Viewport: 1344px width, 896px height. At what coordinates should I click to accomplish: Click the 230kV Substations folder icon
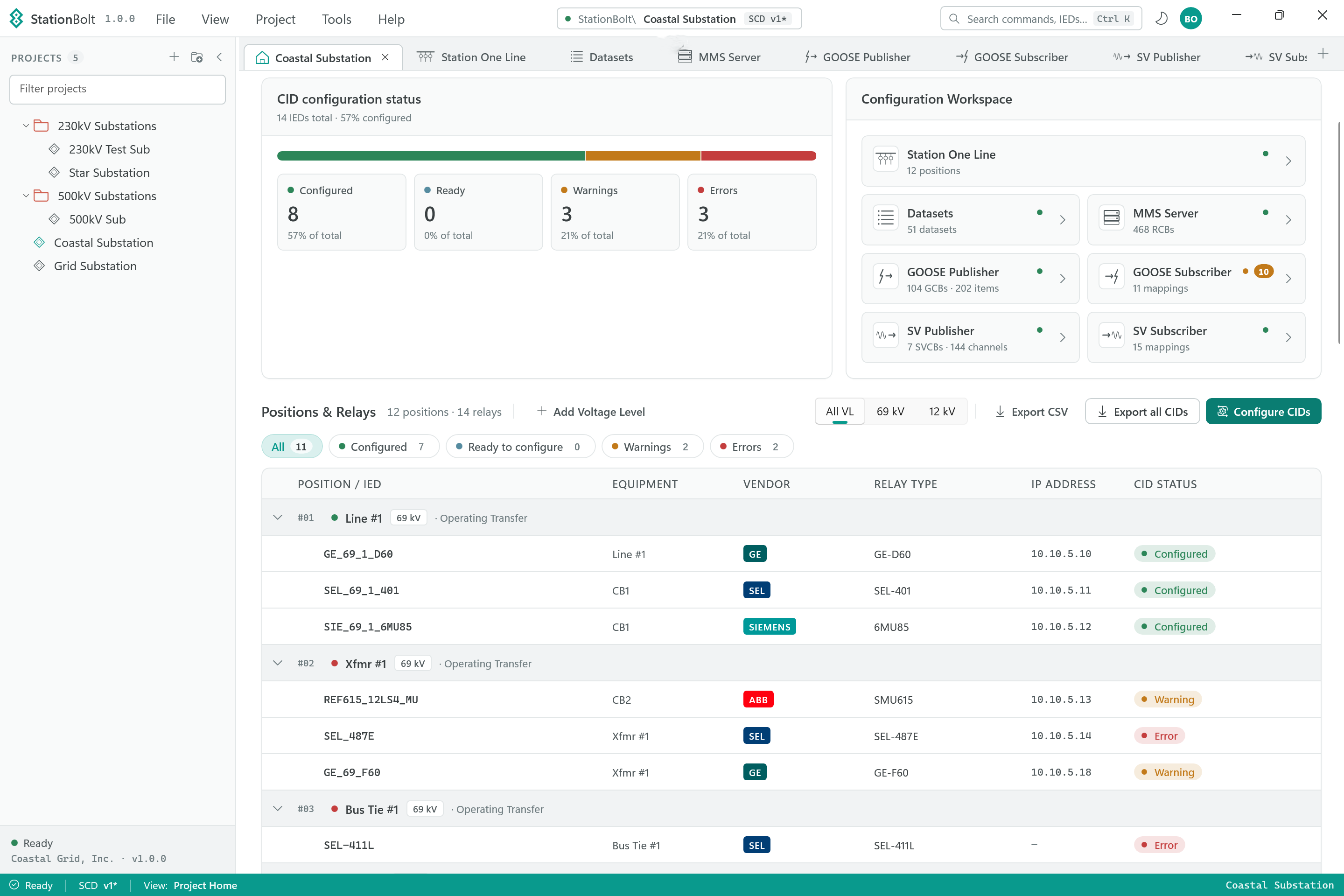click(41, 126)
